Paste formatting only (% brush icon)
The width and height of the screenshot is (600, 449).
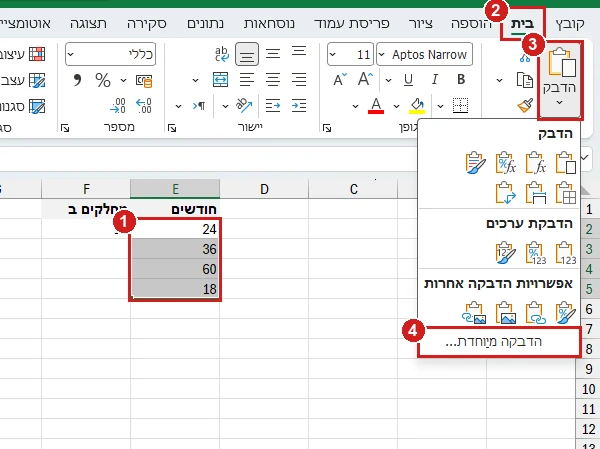[x=566, y=313]
